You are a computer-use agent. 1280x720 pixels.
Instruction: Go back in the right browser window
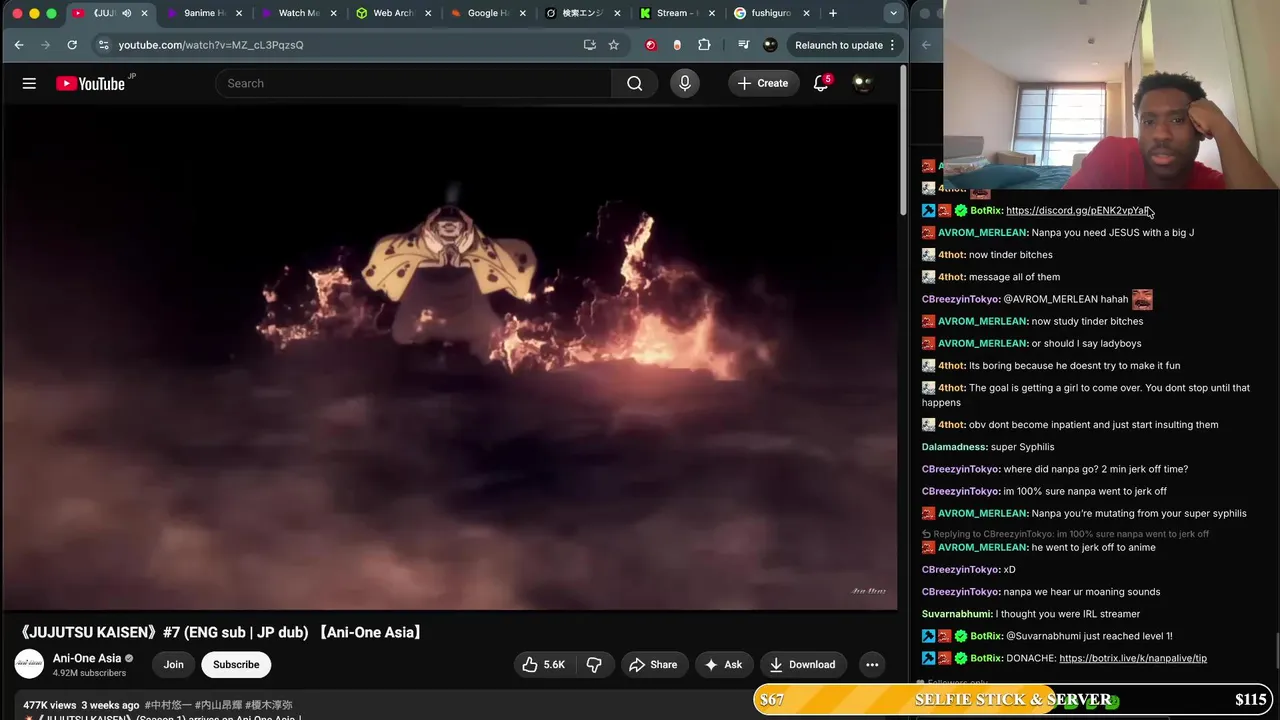(x=926, y=45)
